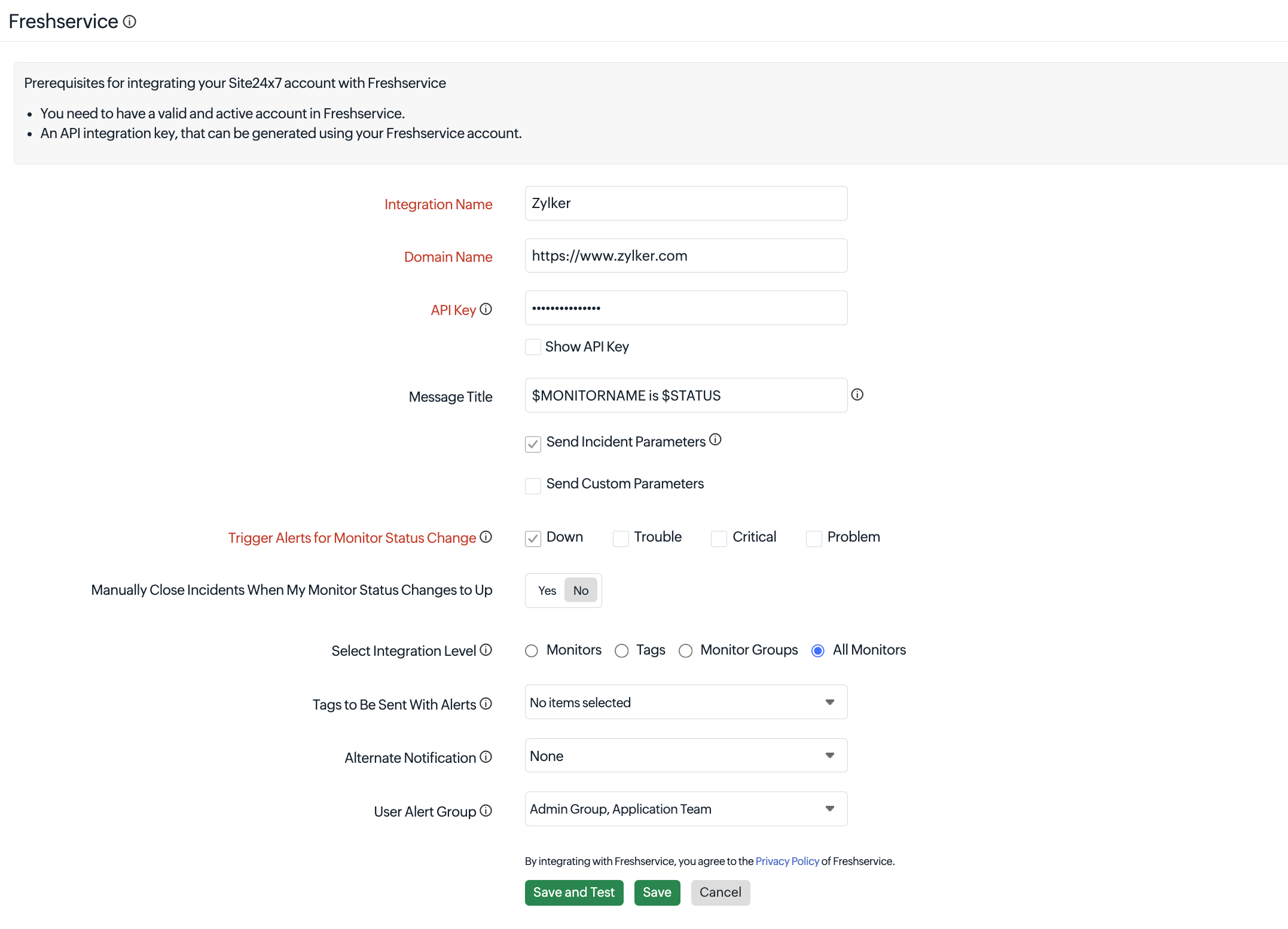Enable the Show API Key checkbox
Image resolution: width=1288 pixels, height=929 pixels.
click(x=533, y=347)
